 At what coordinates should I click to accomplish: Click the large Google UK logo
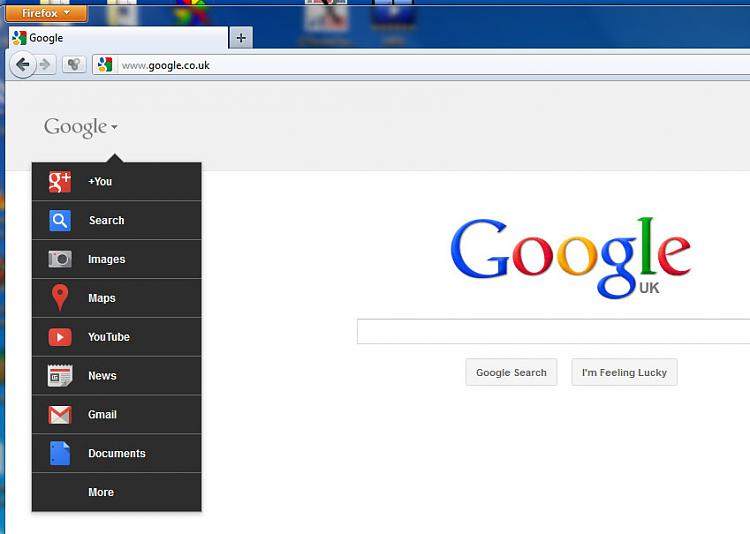(570, 258)
